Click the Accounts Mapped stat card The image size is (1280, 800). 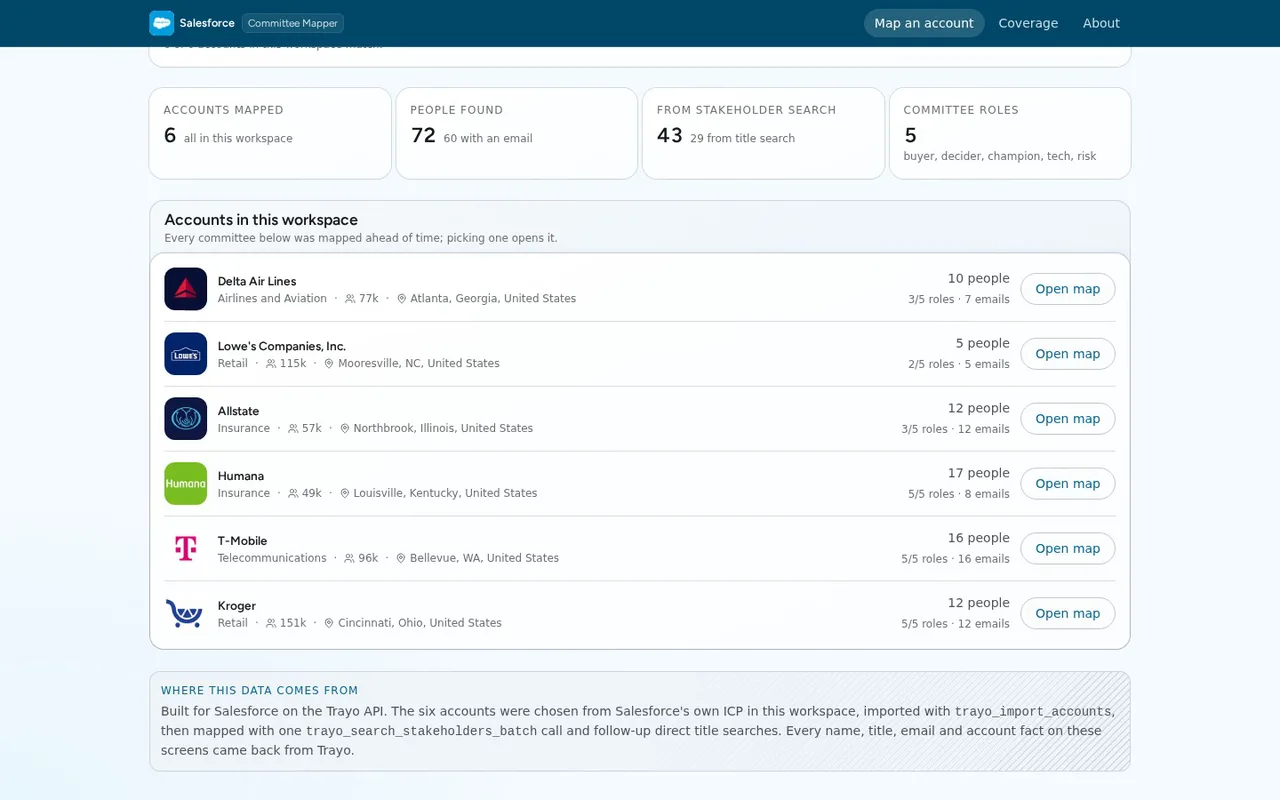(x=270, y=133)
